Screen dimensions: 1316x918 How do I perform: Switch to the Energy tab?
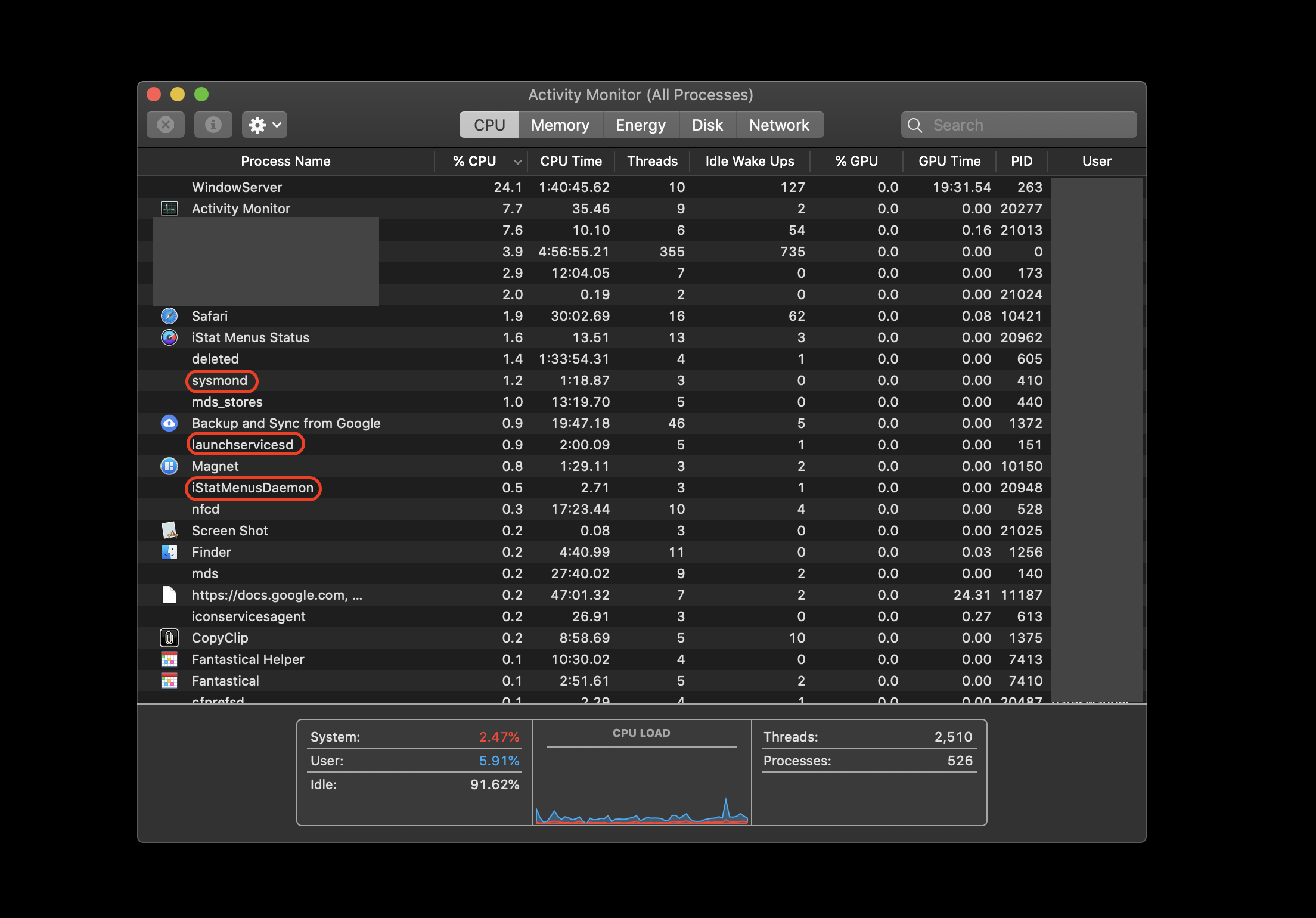(x=640, y=124)
